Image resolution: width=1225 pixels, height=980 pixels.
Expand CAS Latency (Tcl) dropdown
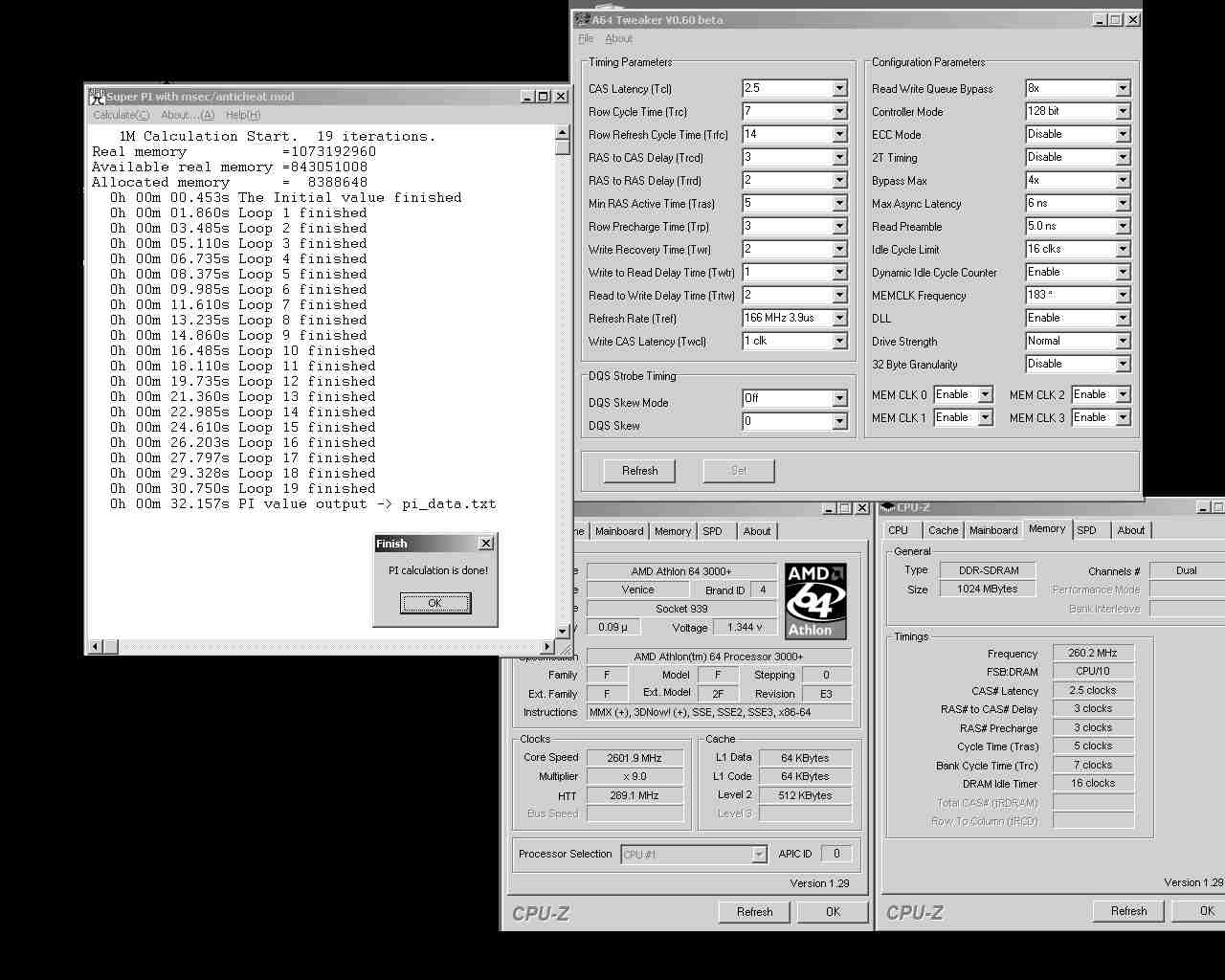pyautogui.click(x=839, y=88)
